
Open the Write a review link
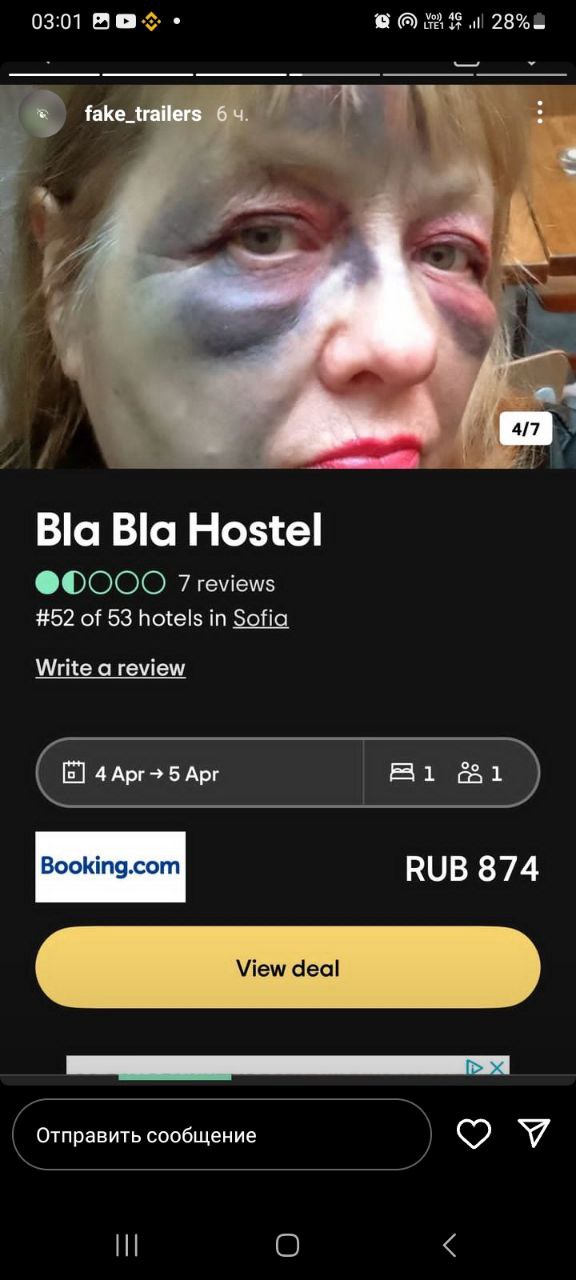click(x=111, y=667)
